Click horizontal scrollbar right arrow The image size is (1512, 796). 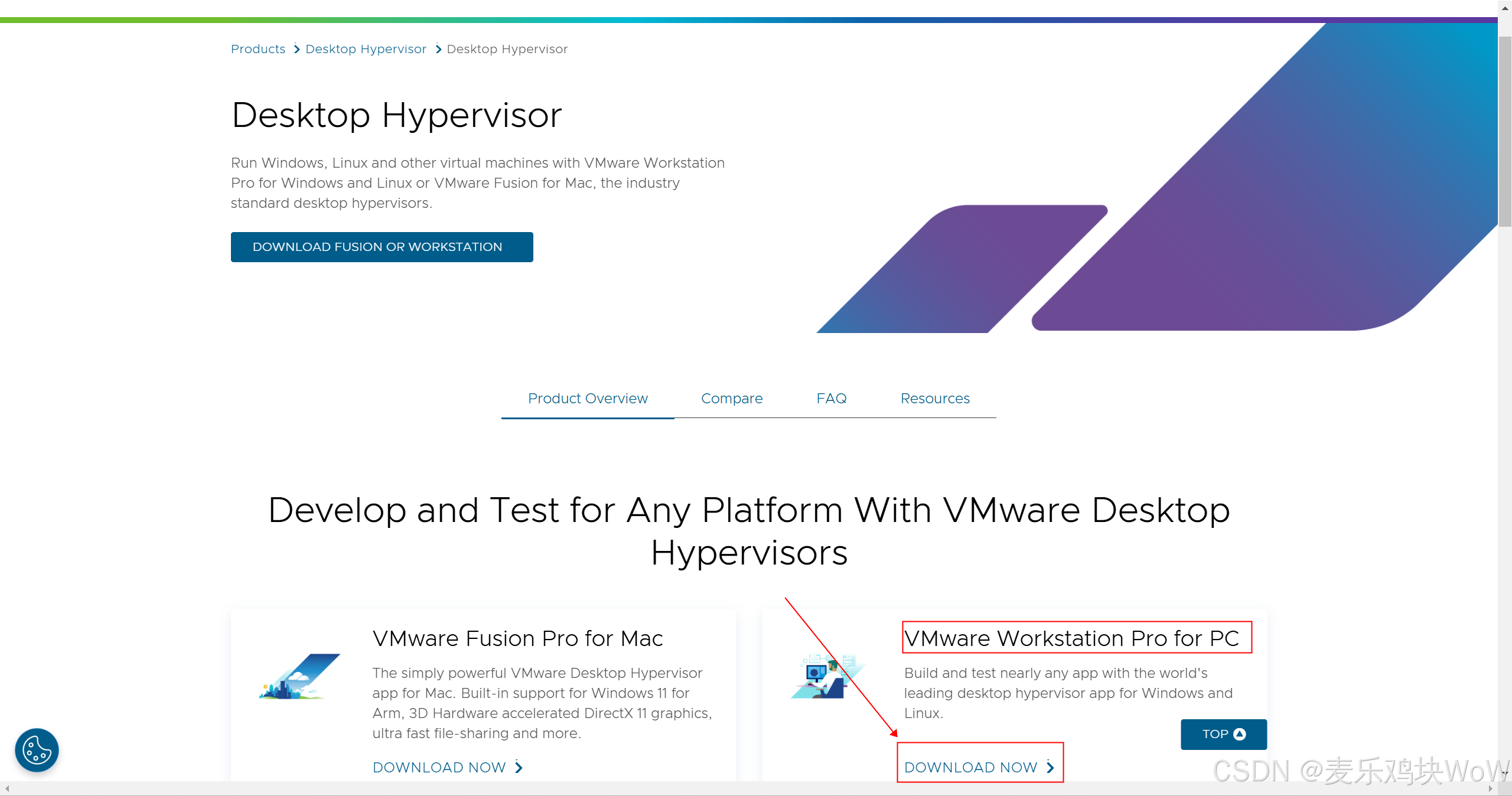click(x=1490, y=789)
